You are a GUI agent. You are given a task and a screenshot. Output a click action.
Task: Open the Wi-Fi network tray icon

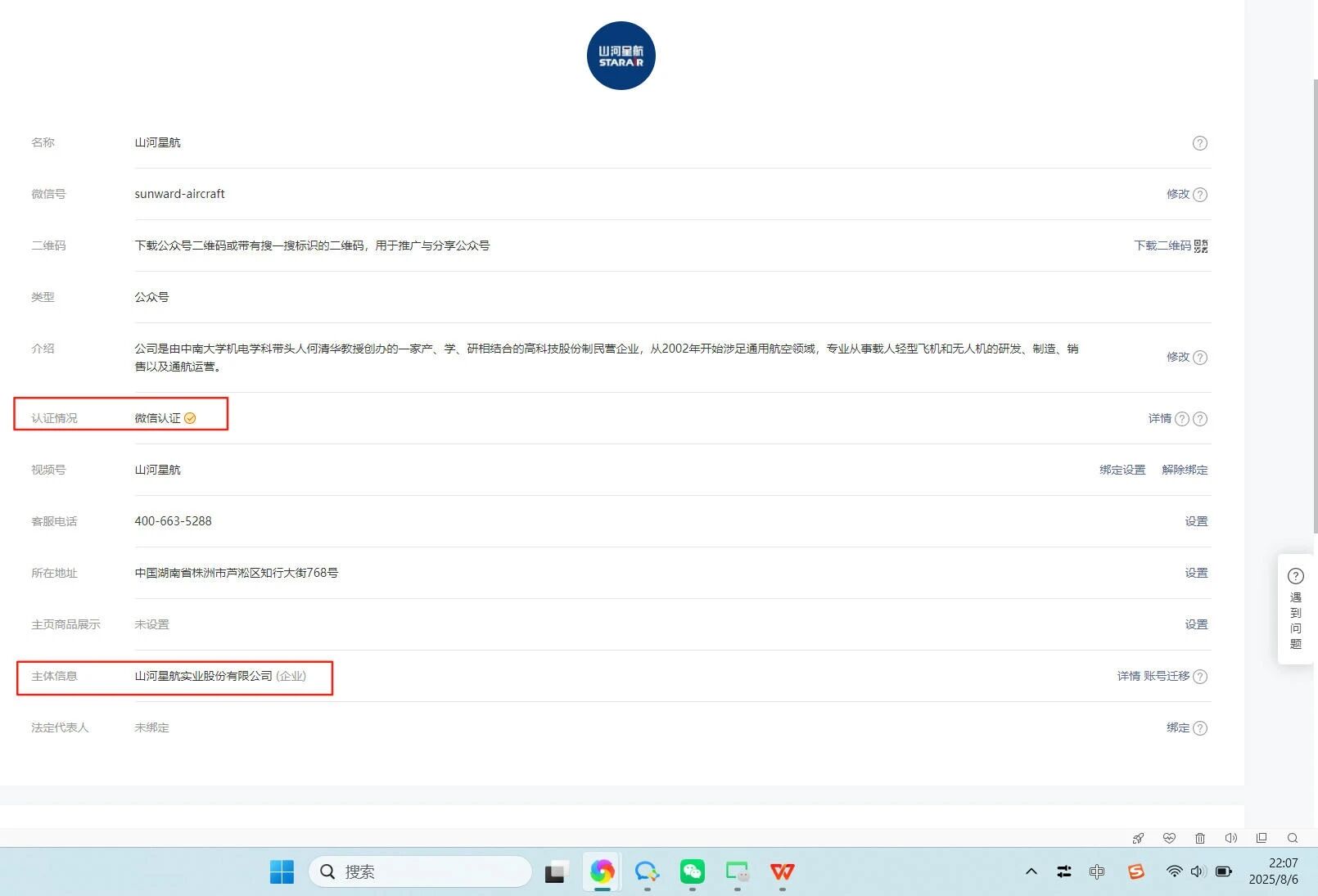pyautogui.click(x=1174, y=871)
